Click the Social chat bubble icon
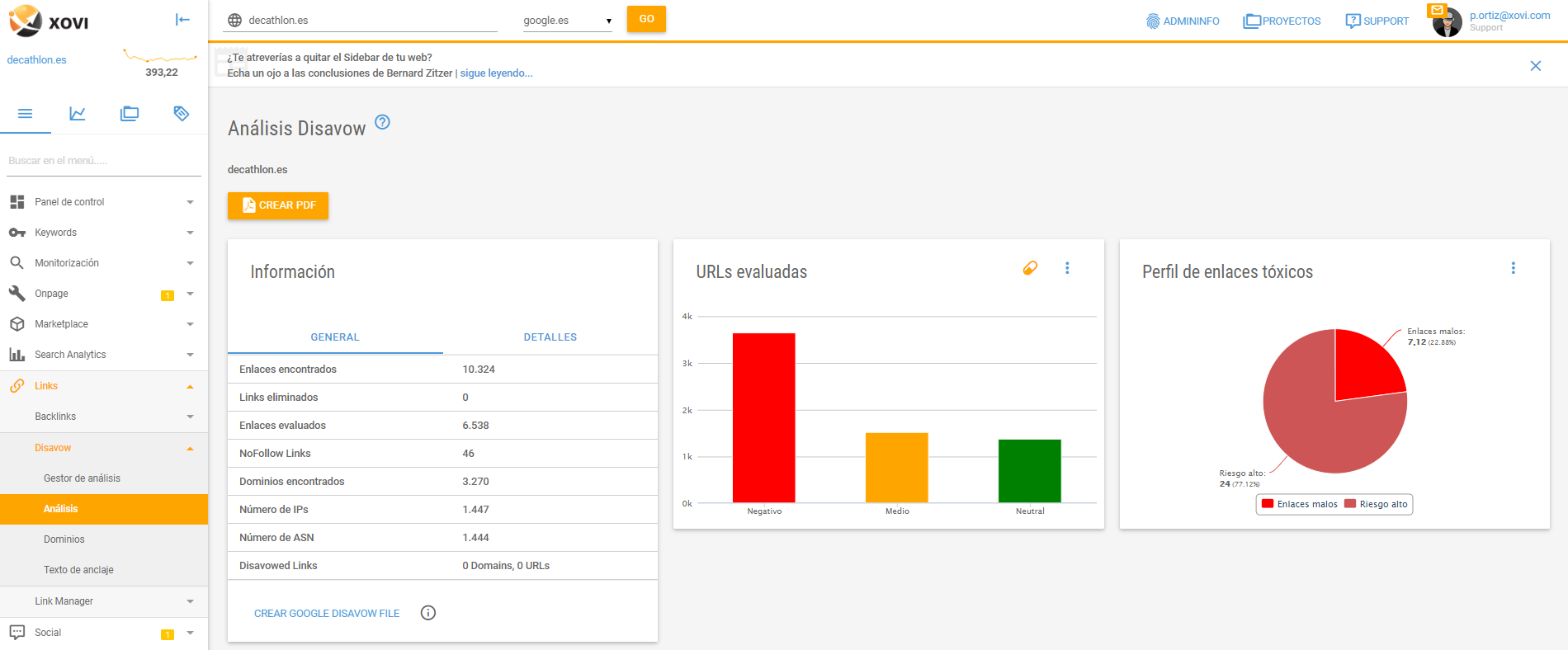The width and height of the screenshot is (1568, 650). (x=17, y=633)
